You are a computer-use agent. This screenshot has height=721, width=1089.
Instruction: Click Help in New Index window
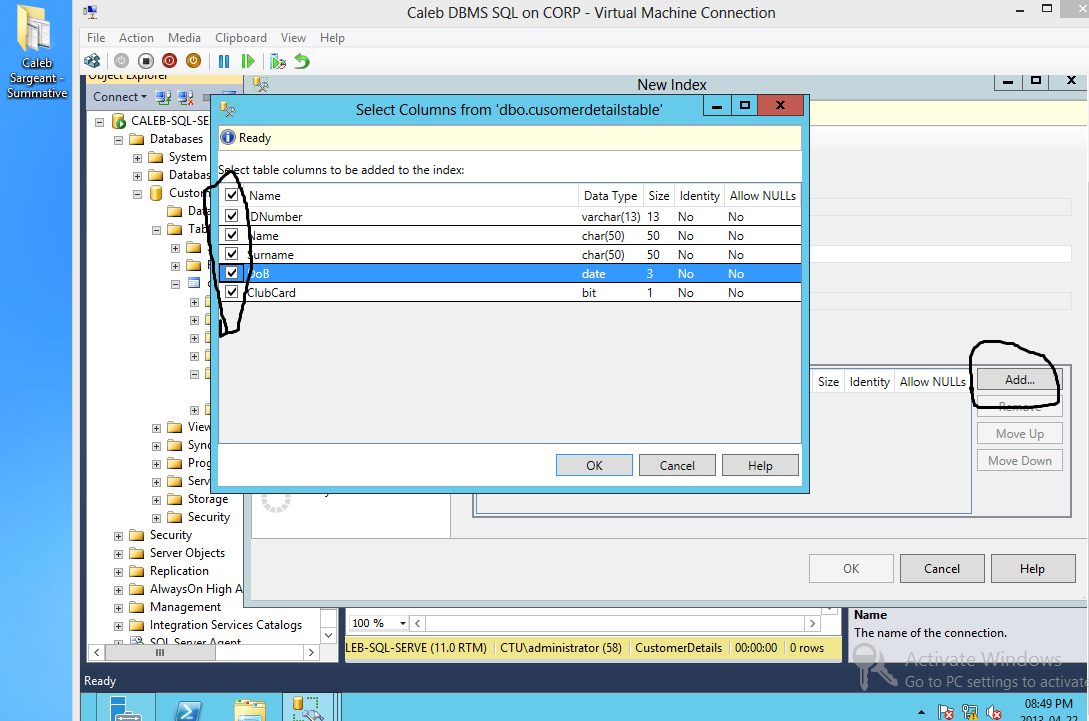(1032, 569)
